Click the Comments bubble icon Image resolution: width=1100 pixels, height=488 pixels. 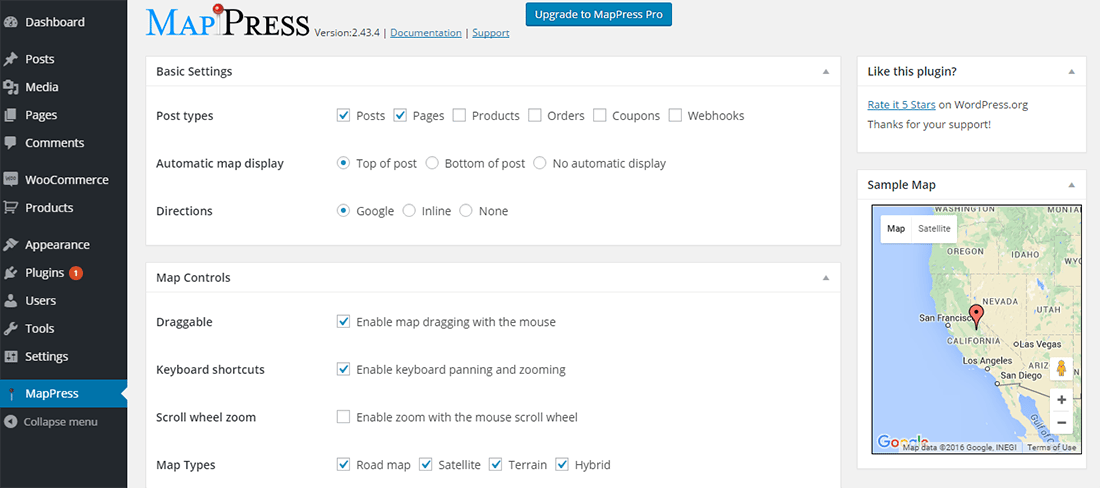click(11, 142)
